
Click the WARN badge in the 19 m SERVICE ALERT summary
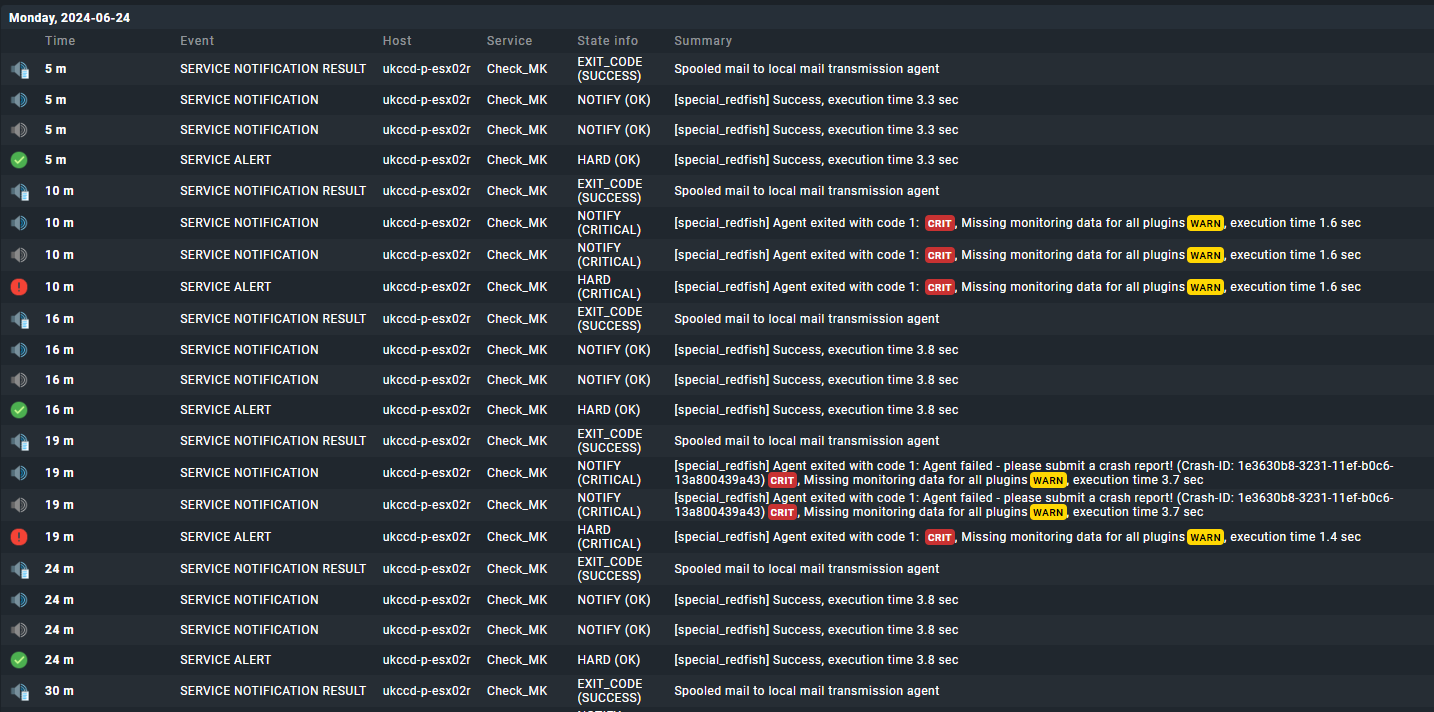point(1205,537)
